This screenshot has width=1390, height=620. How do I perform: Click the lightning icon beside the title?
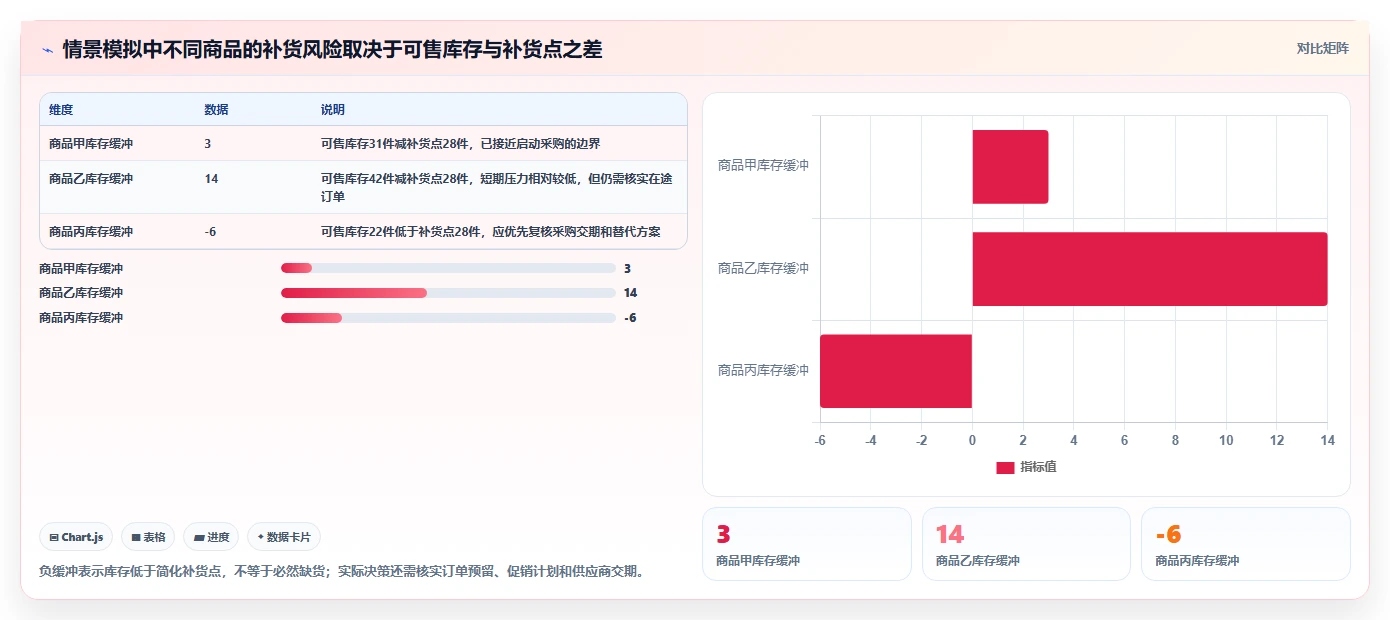point(48,49)
